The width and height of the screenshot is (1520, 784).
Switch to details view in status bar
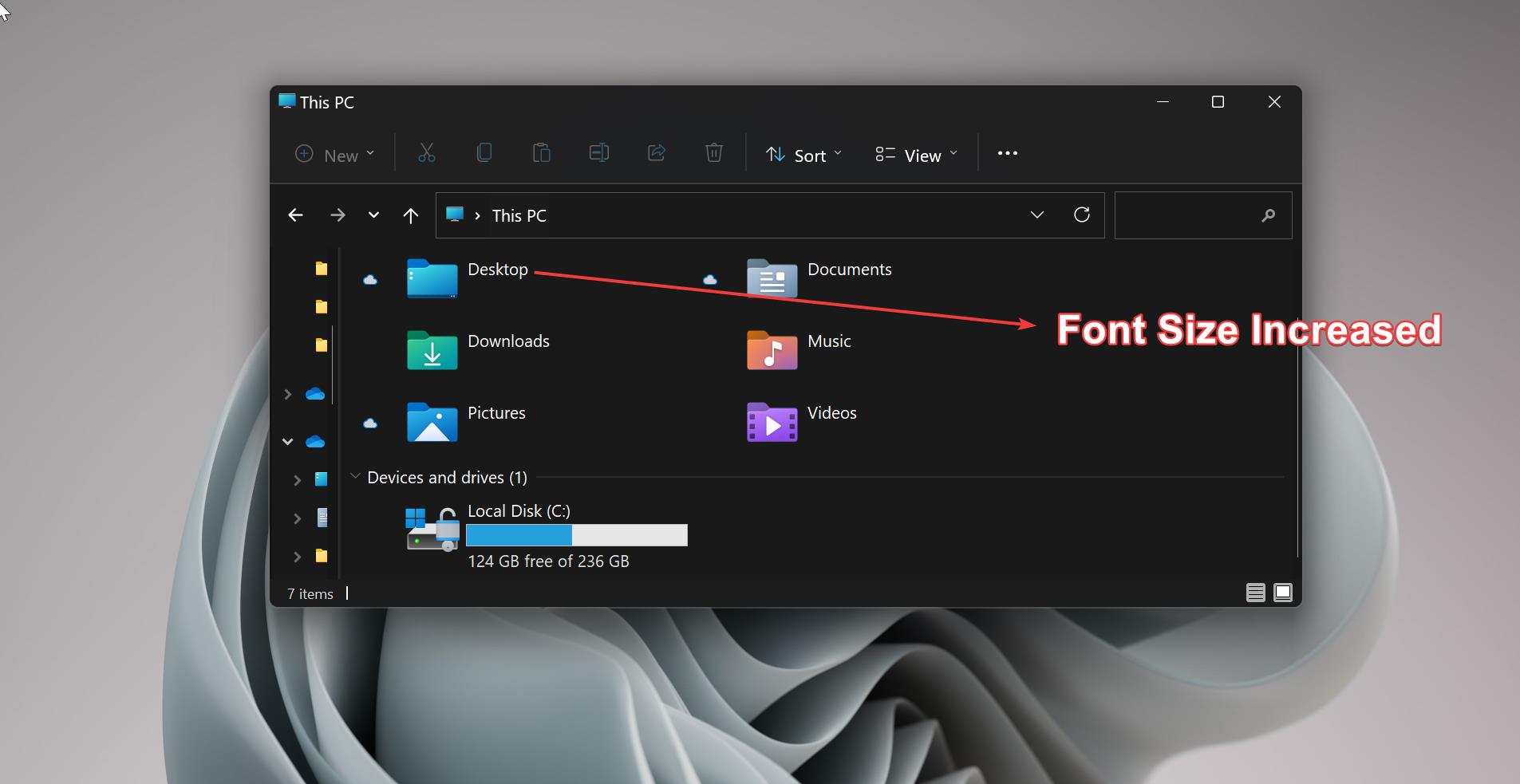1256,593
